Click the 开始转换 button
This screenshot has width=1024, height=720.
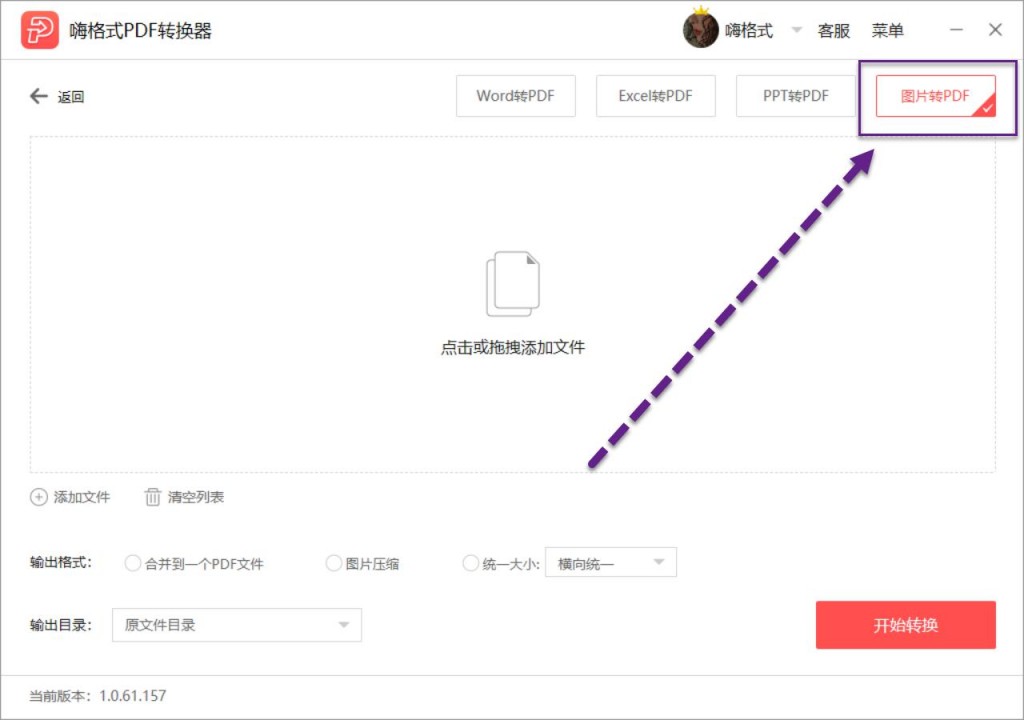tap(905, 625)
